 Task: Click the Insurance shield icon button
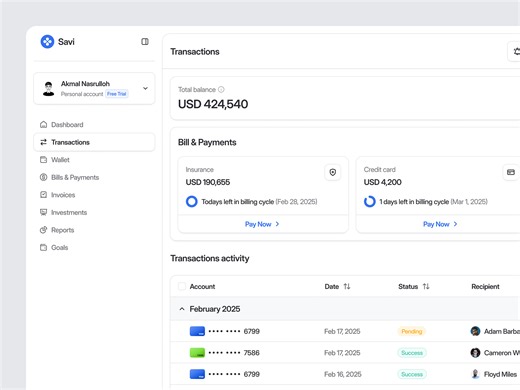pos(333,172)
